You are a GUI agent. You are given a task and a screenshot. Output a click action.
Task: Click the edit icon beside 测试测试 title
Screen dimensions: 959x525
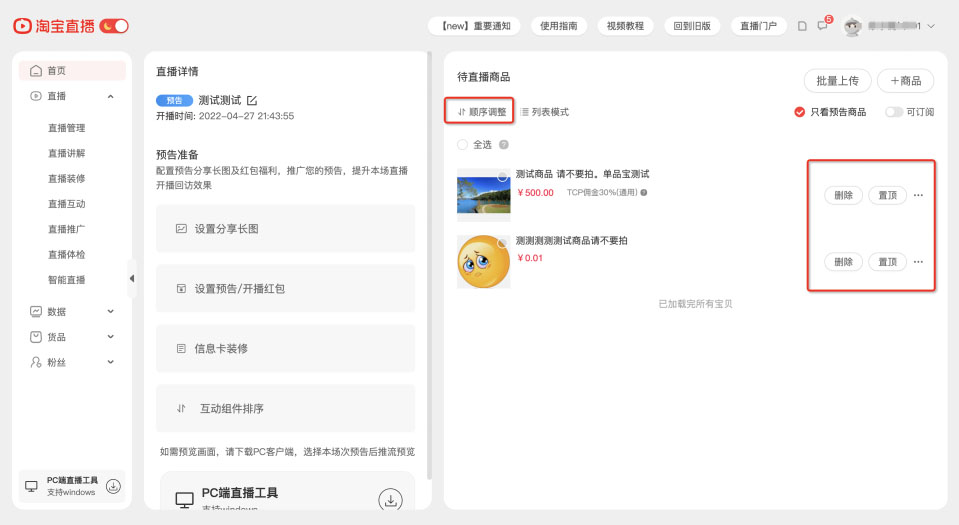[252, 100]
